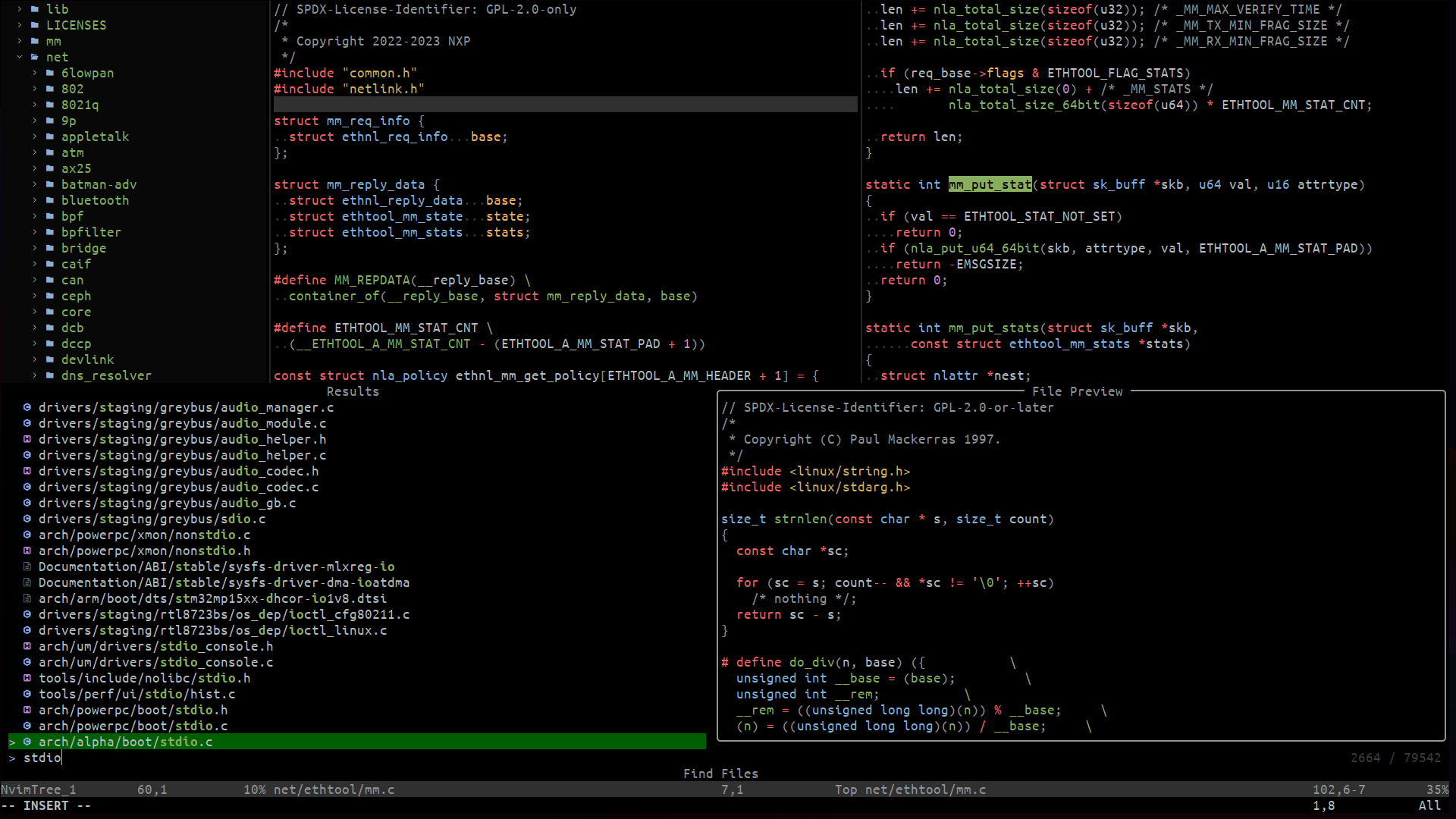
Task: Click the 102,6-7 cursor position indicator
Action: [1339, 789]
